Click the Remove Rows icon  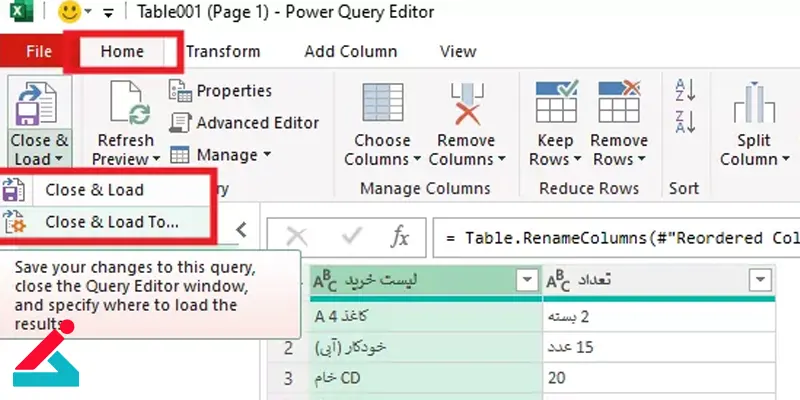coord(619,102)
